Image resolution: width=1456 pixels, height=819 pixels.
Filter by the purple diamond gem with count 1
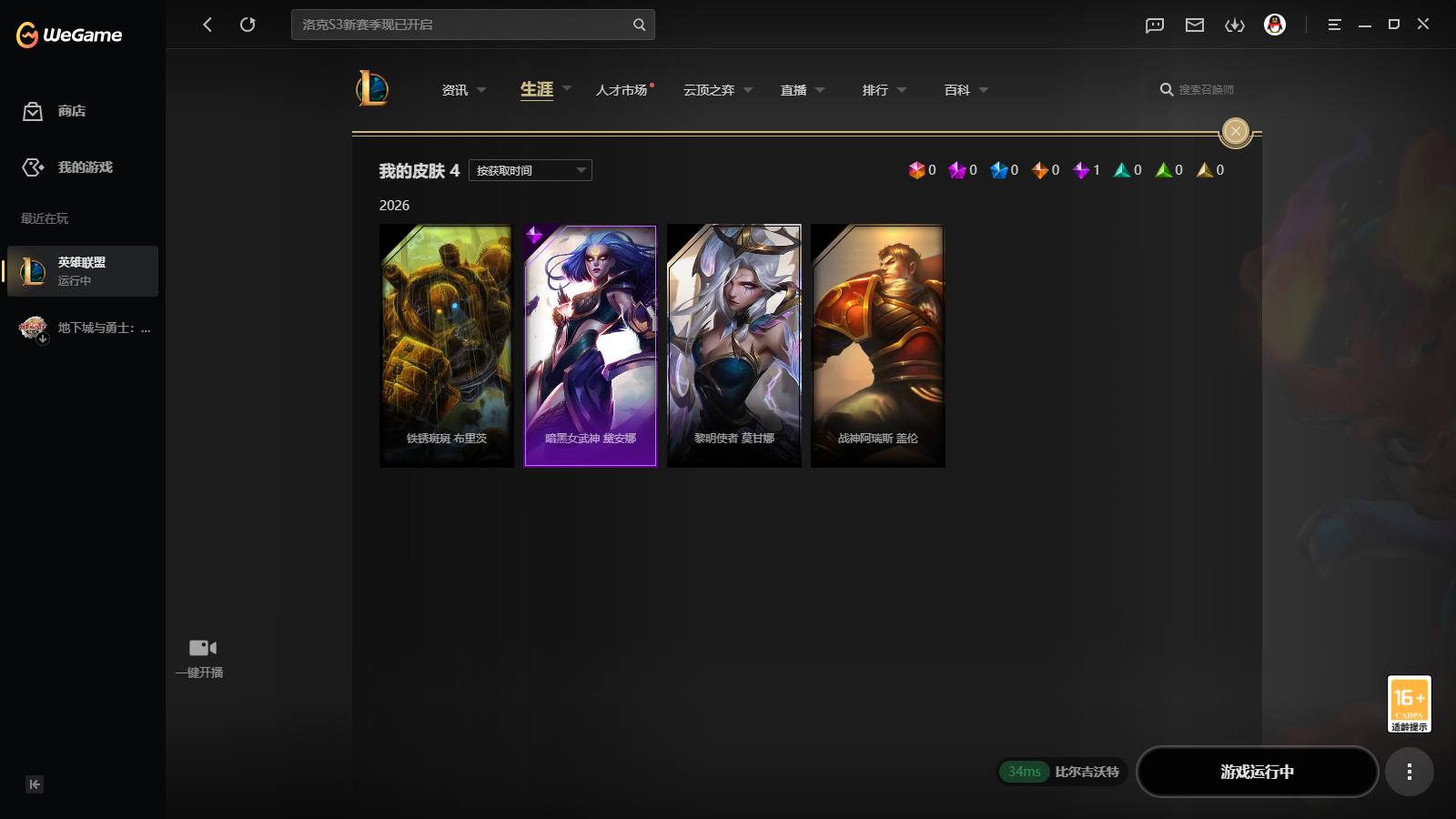[1081, 170]
